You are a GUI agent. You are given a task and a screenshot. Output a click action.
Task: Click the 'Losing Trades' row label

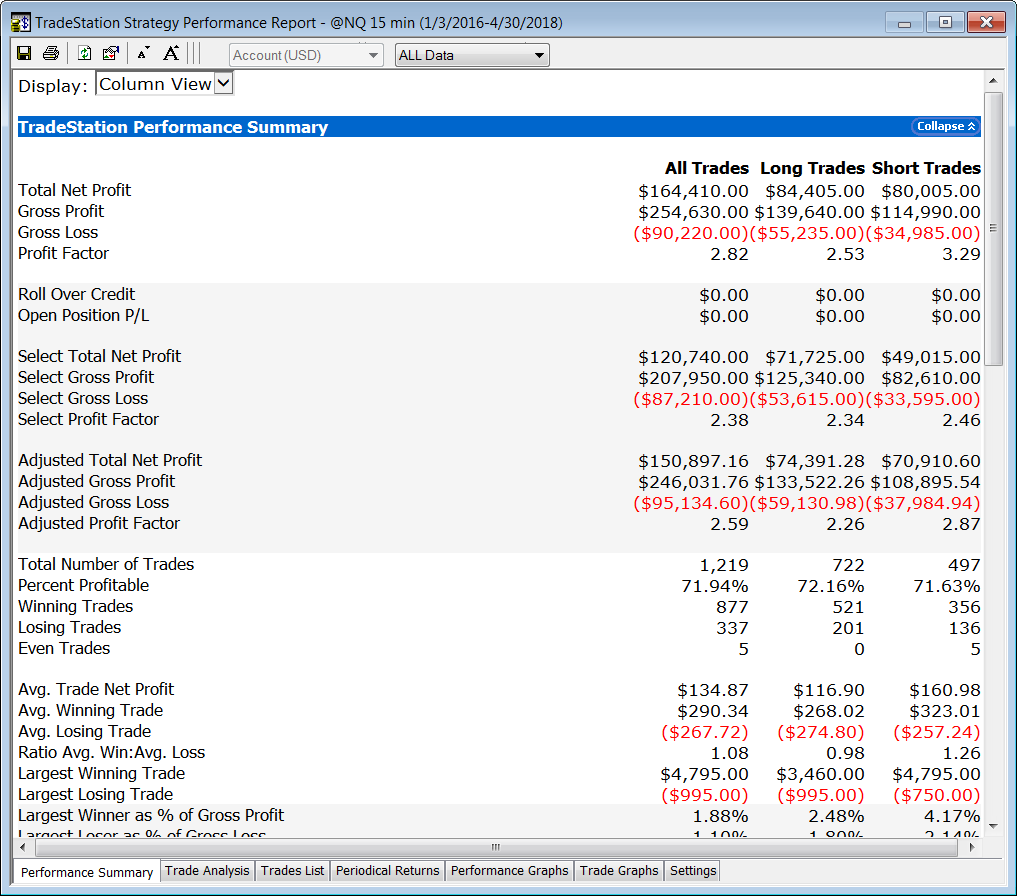point(69,627)
